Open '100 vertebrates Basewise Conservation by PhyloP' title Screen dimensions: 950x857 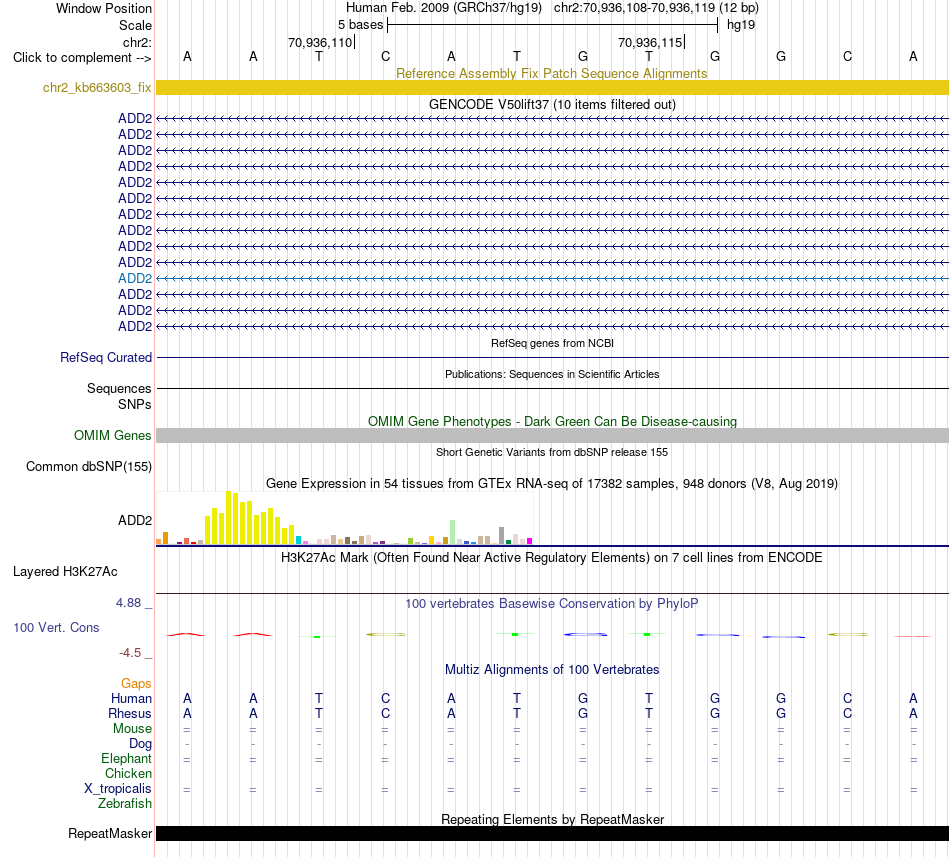pos(551,603)
